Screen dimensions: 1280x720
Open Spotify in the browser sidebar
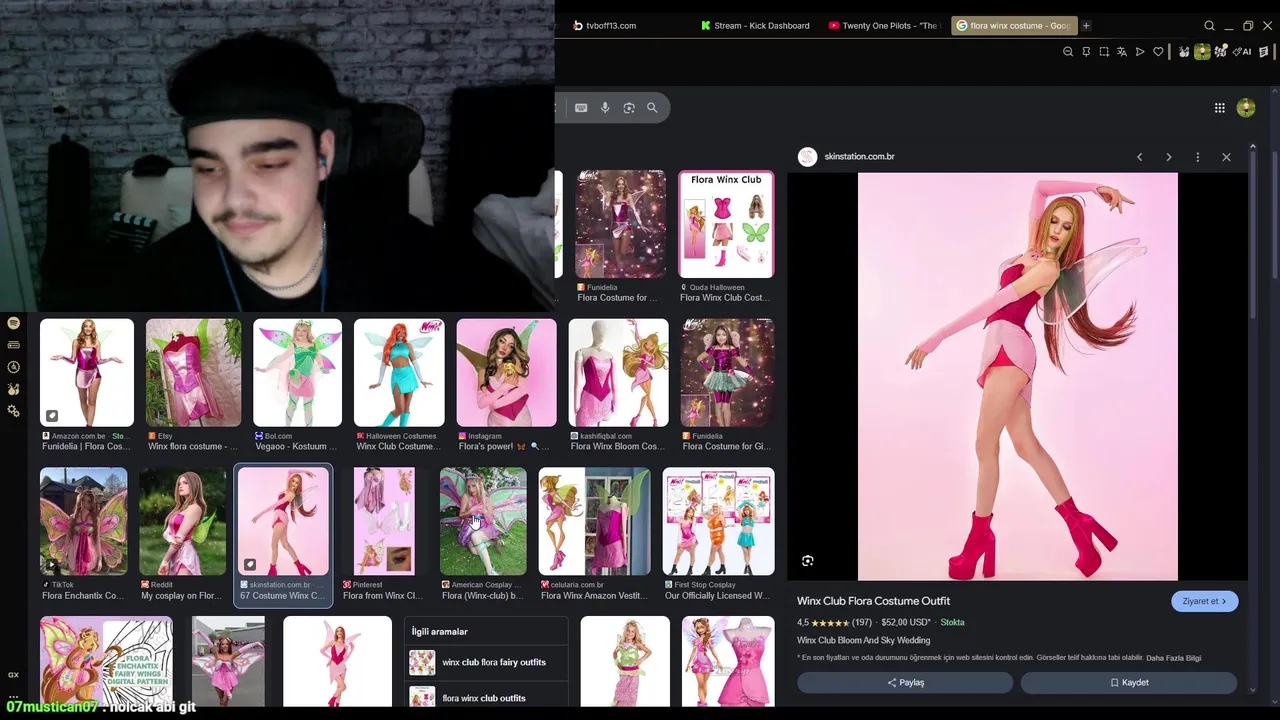[x=13, y=323]
